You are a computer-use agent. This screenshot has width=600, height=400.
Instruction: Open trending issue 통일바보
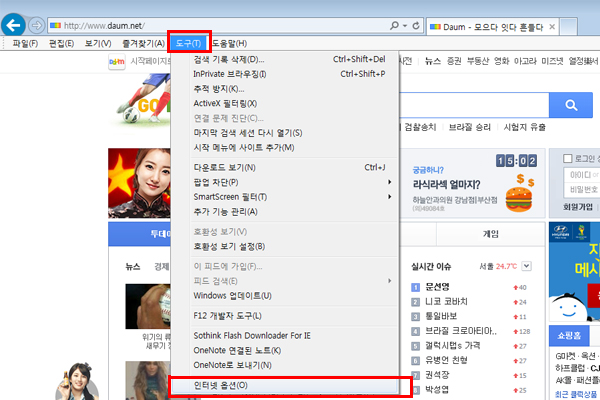[441, 317]
